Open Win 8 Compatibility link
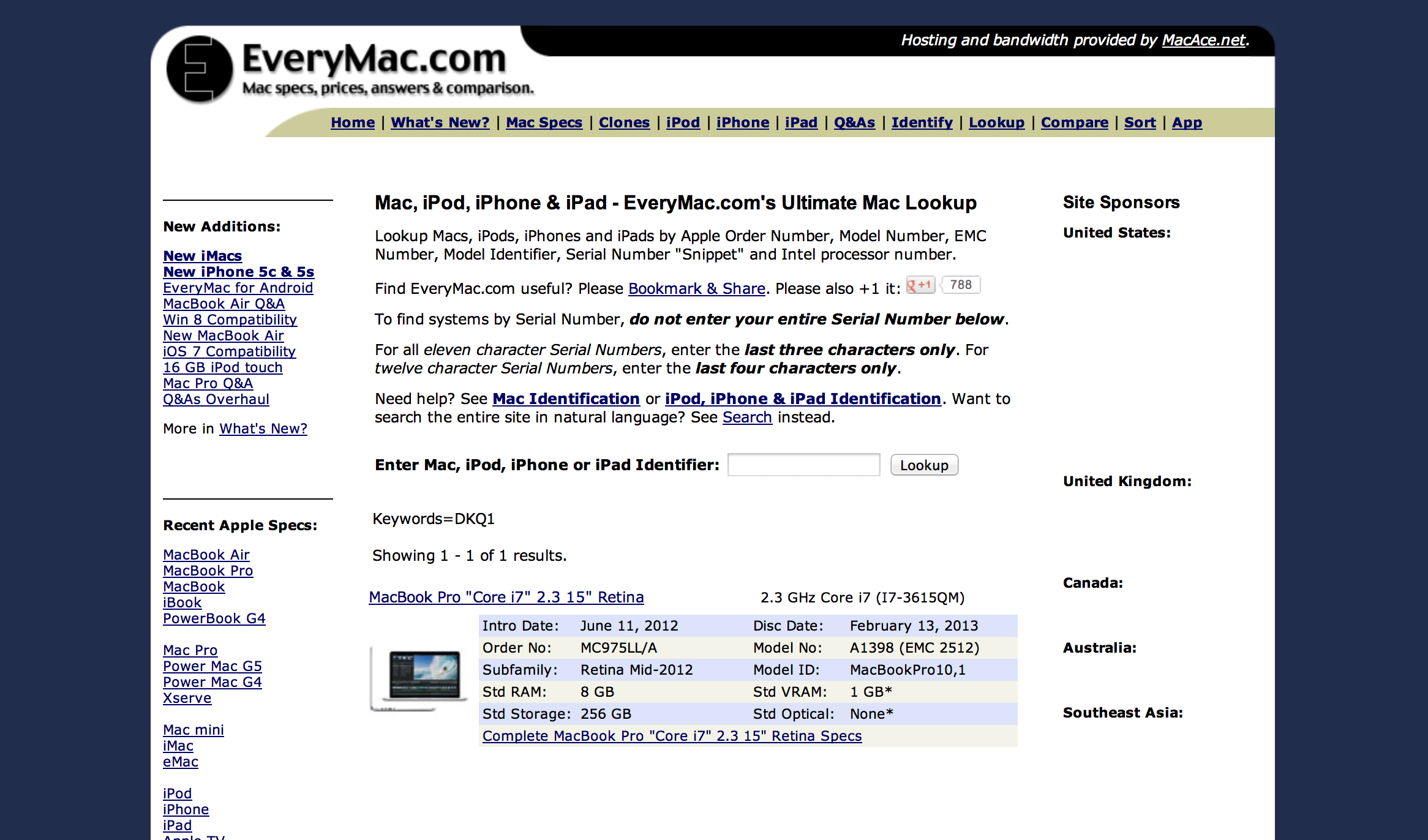Screen dimensions: 1428x840 (230, 320)
